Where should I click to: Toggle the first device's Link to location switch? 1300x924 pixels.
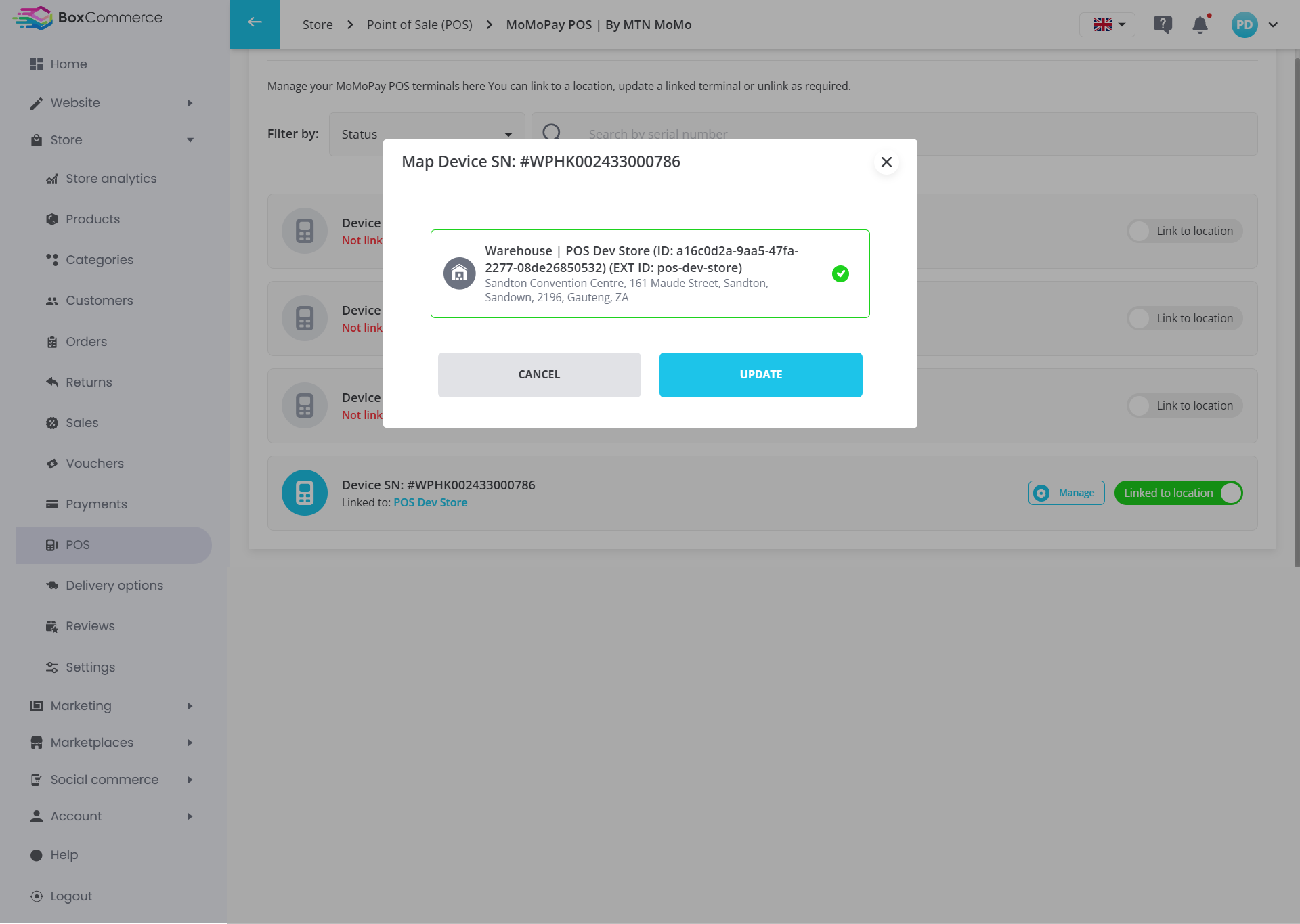tap(1185, 231)
